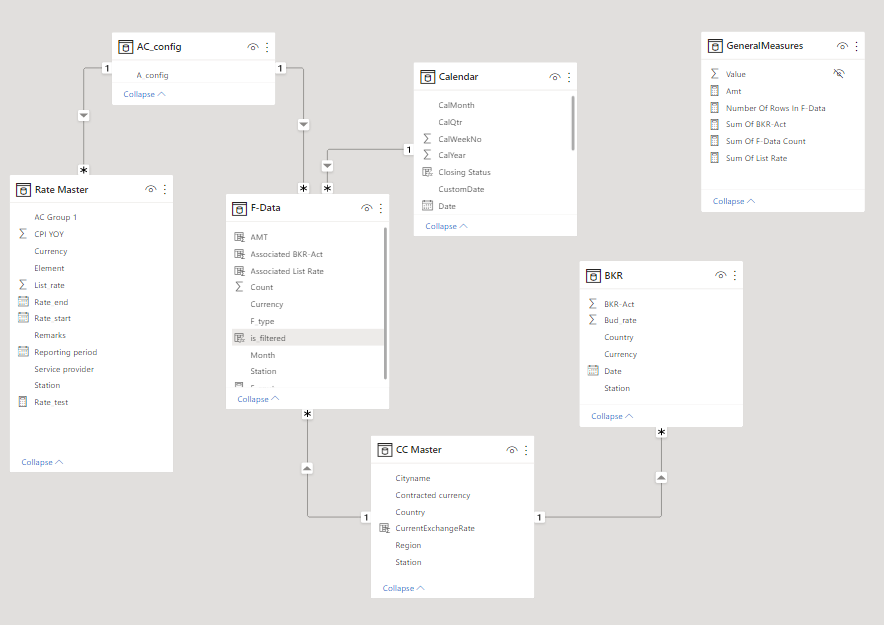Collapse the Calendar table card
Viewport: 884px width, 625px height.
tap(446, 226)
